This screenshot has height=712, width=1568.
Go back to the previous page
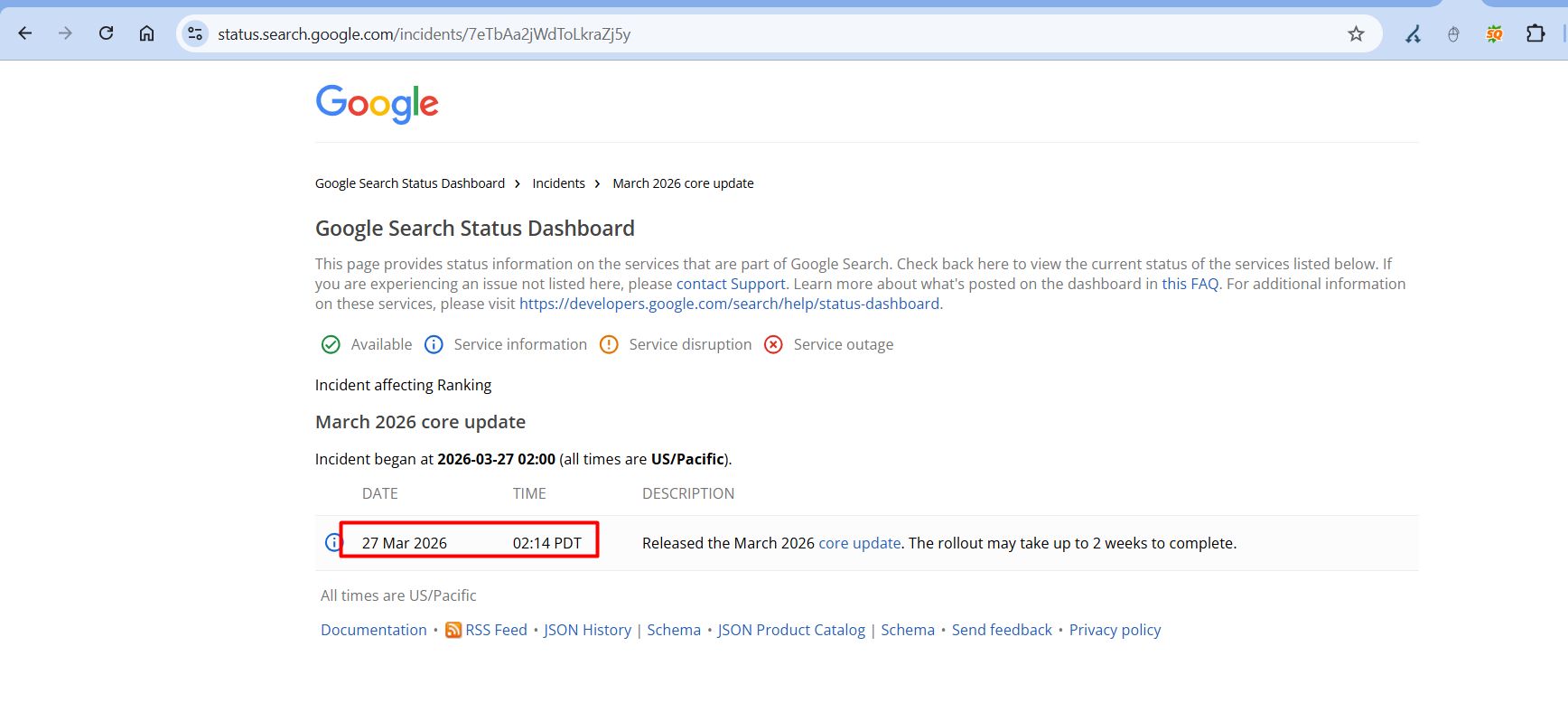tap(25, 33)
